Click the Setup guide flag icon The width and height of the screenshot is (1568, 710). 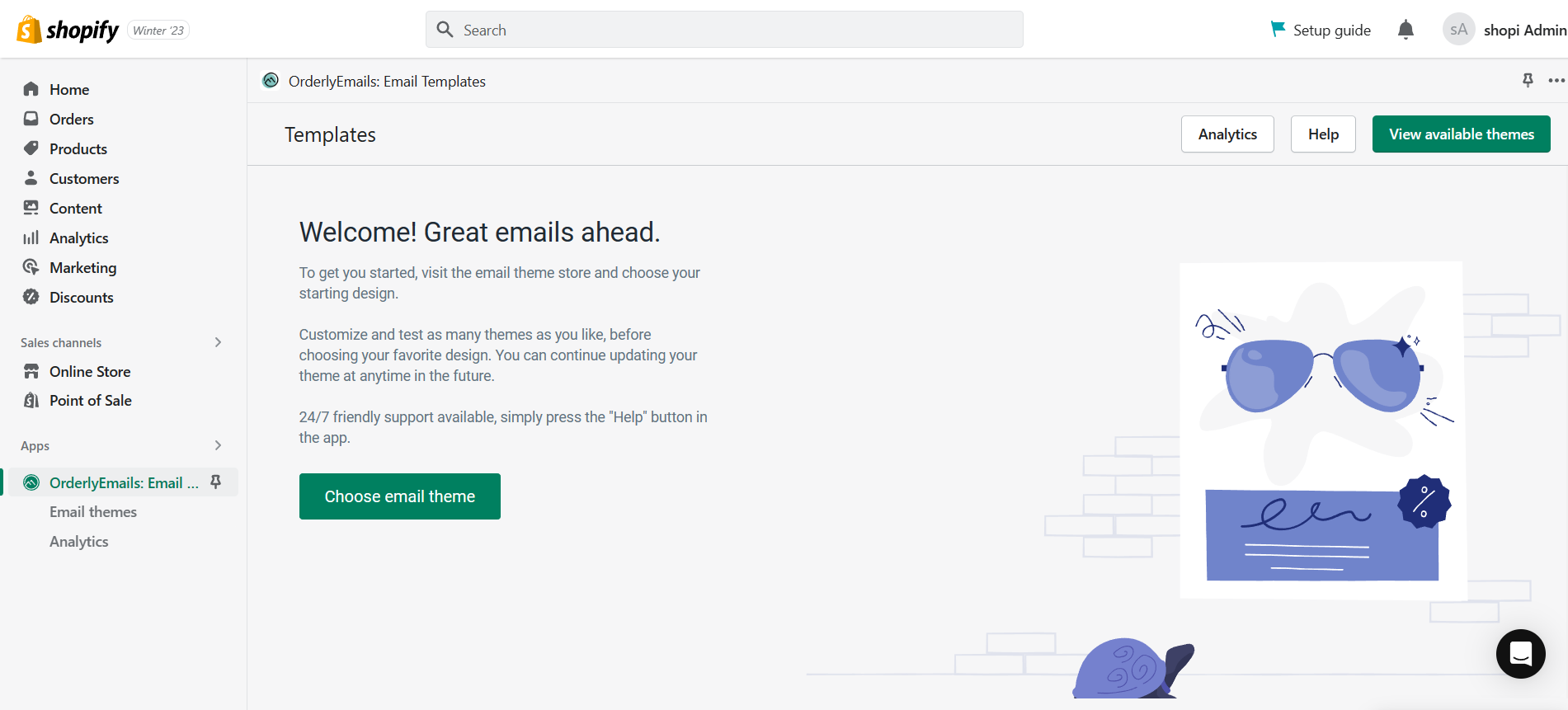1278,30
